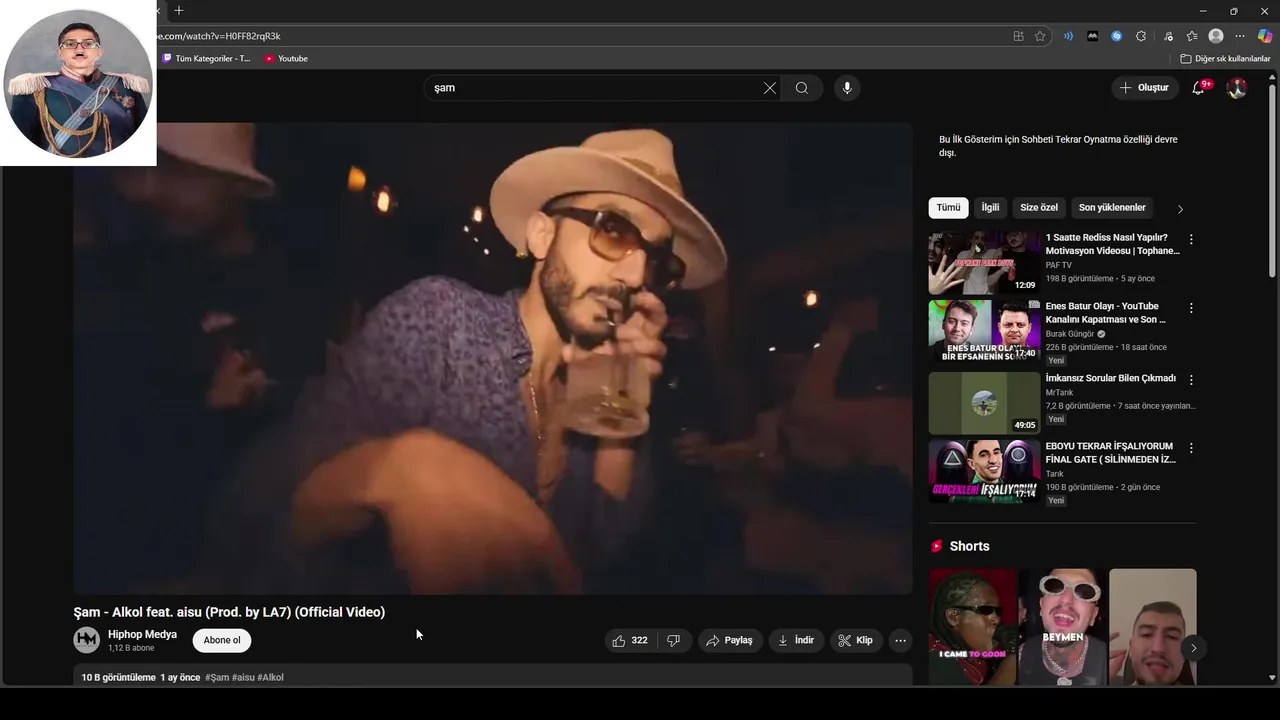Click the Shorts section heading
Screen dimensions: 1280x720
pos(969,546)
